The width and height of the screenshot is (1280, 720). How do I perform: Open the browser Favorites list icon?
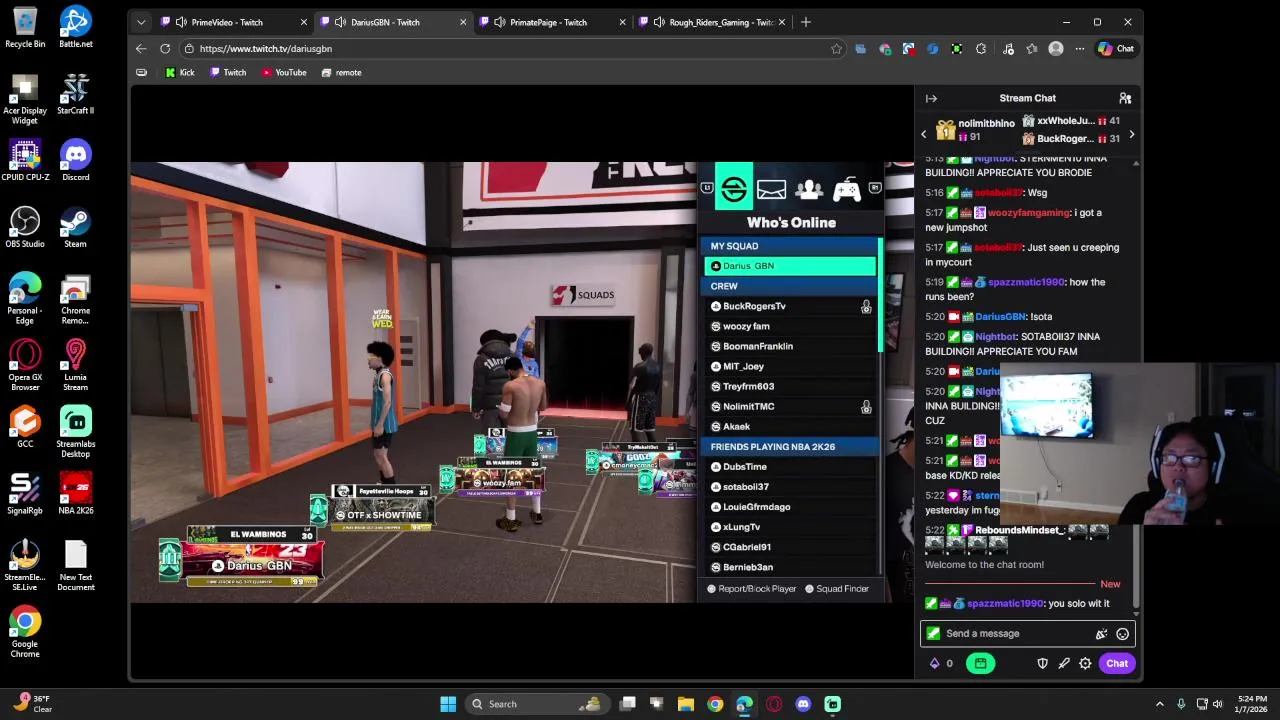click(1032, 48)
